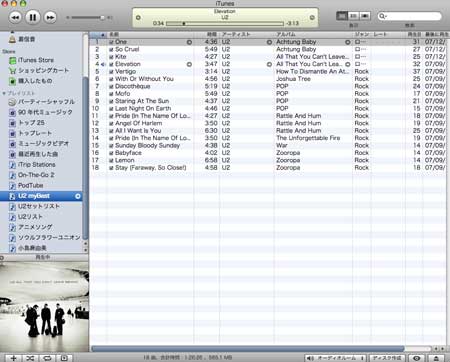
Task: Click the horizontal scrollbar below song list
Action: coord(248,349)
